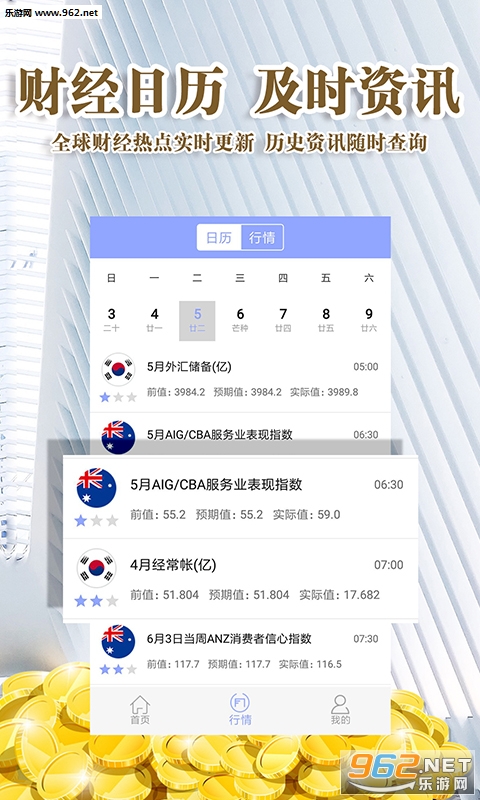Open 行情 icon in bottom navigation
Viewport: 480px width, 800px height.
click(240, 710)
